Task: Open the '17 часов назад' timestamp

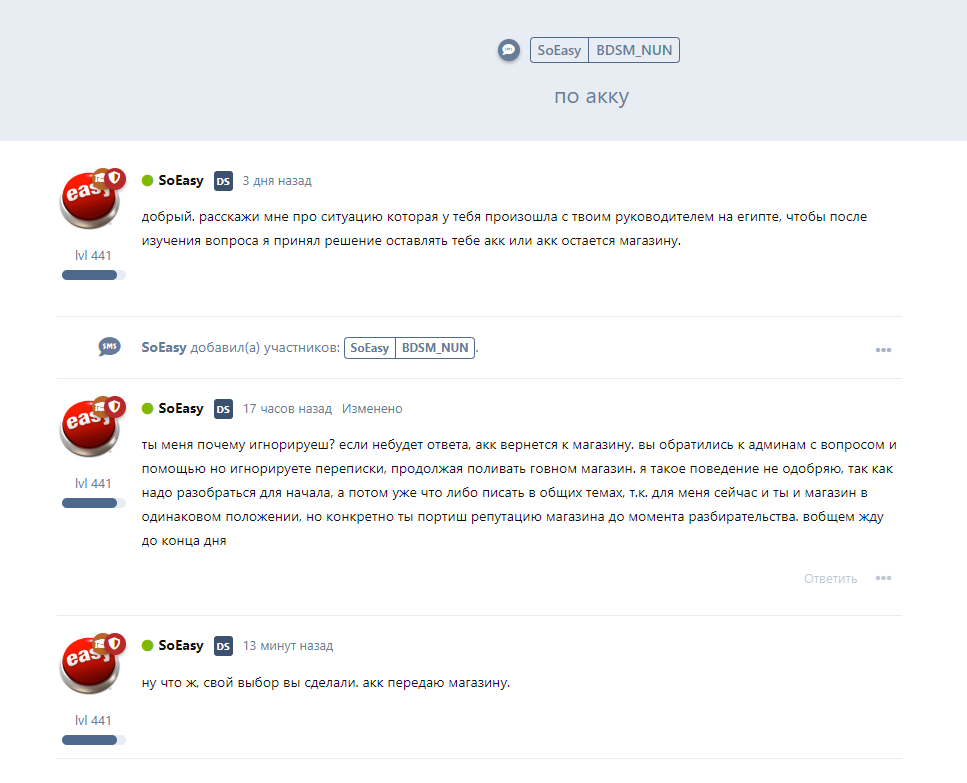Action: click(x=287, y=409)
